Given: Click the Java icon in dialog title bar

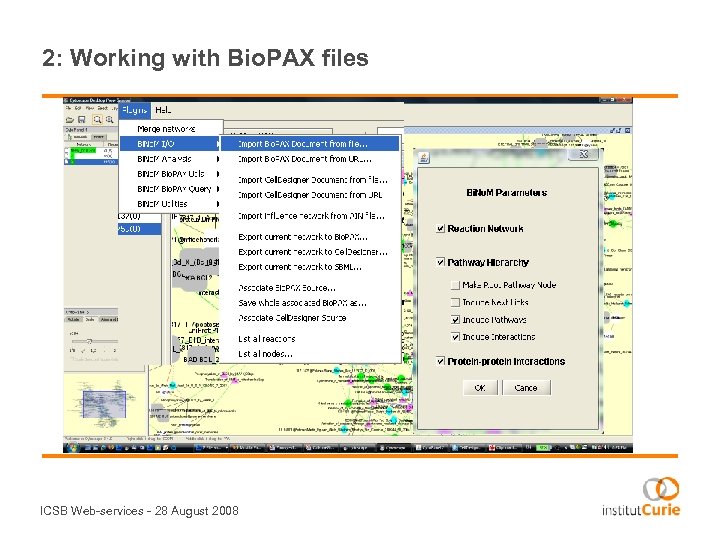Looking at the screenshot, I should [424, 158].
